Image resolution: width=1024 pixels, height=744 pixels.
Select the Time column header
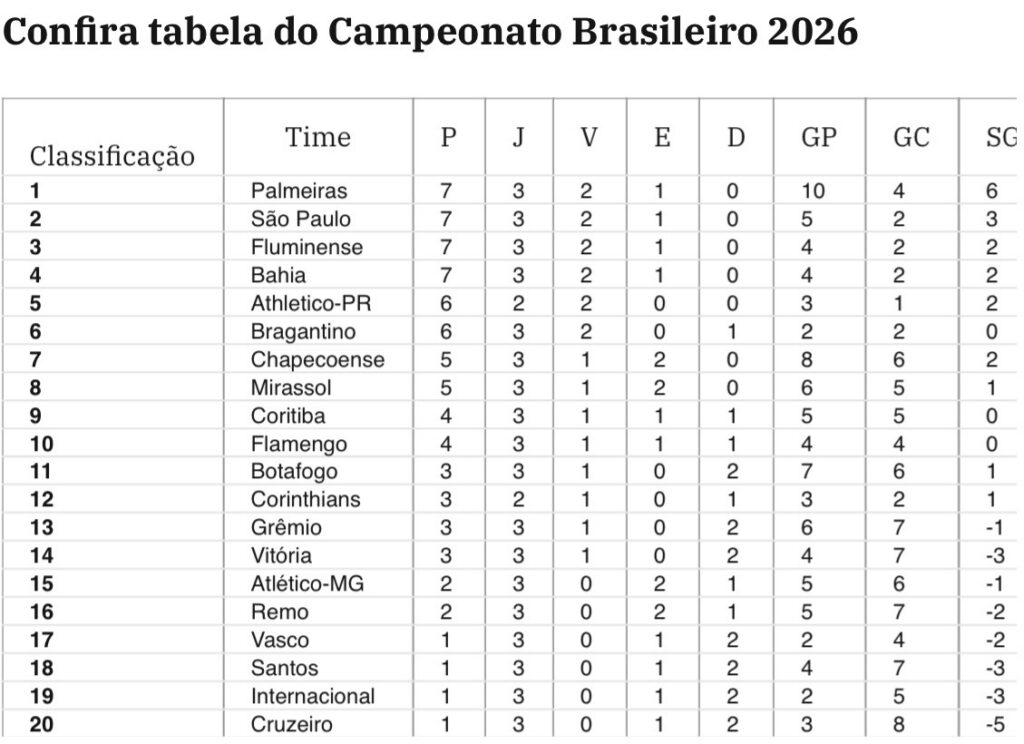coord(318,137)
